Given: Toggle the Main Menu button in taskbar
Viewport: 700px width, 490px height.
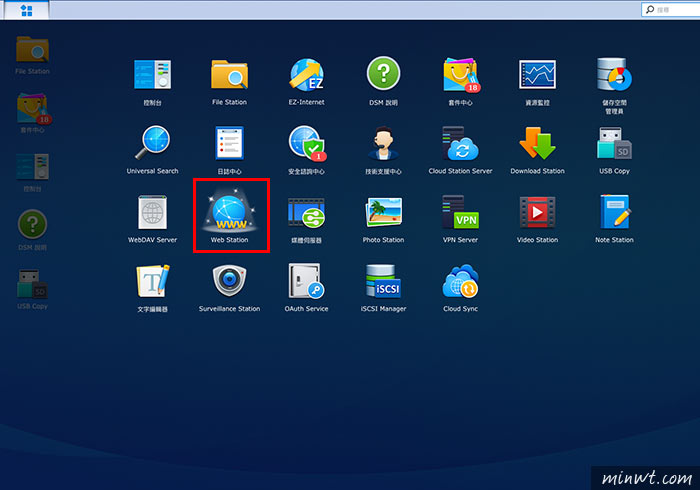Looking at the screenshot, I should click(27, 10).
